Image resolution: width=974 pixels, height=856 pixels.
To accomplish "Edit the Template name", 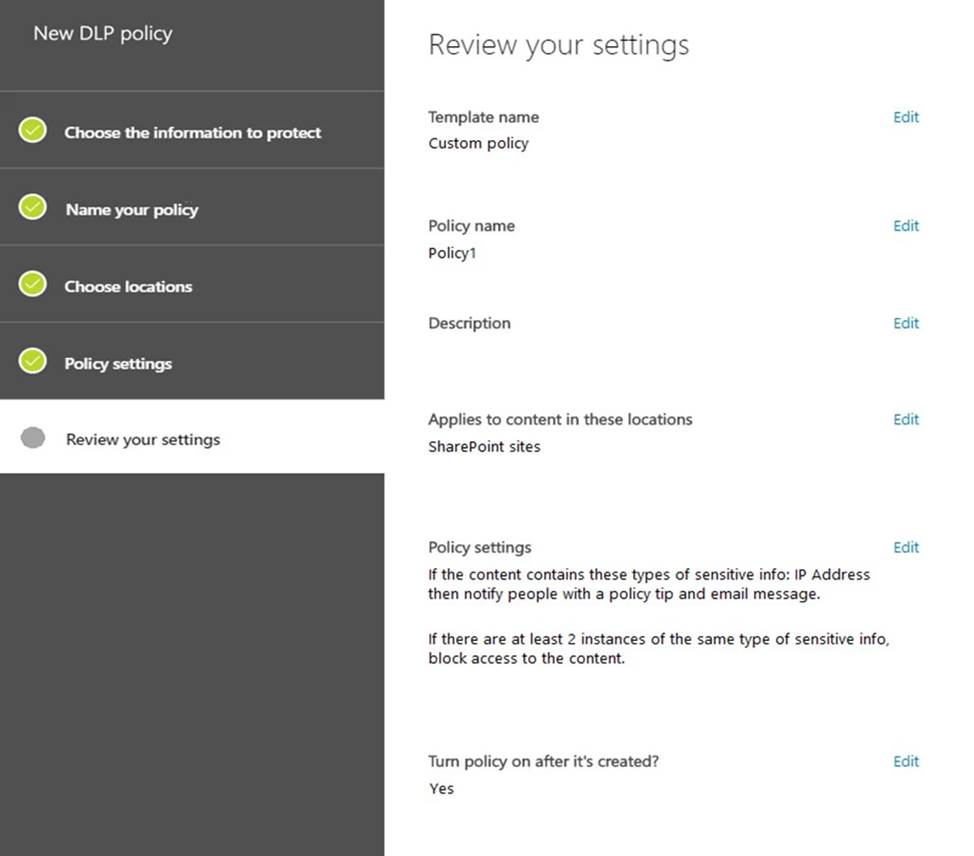I will [x=905, y=117].
